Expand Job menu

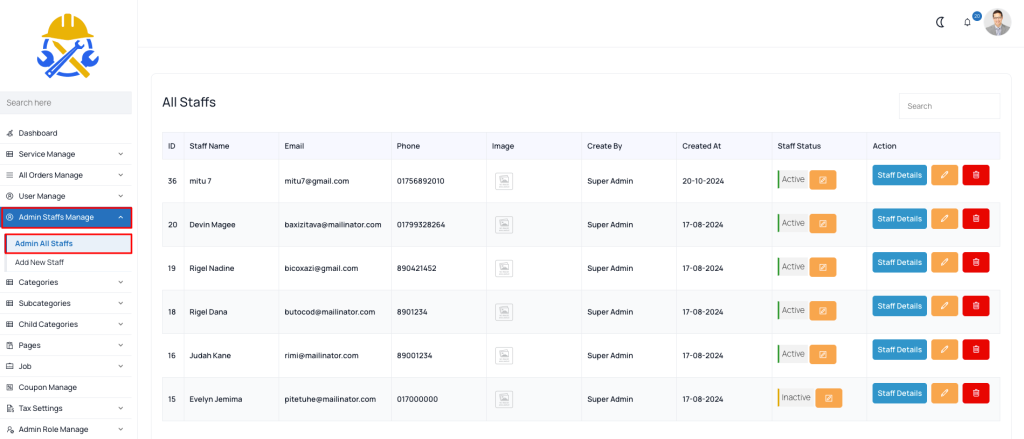tap(66, 366)
